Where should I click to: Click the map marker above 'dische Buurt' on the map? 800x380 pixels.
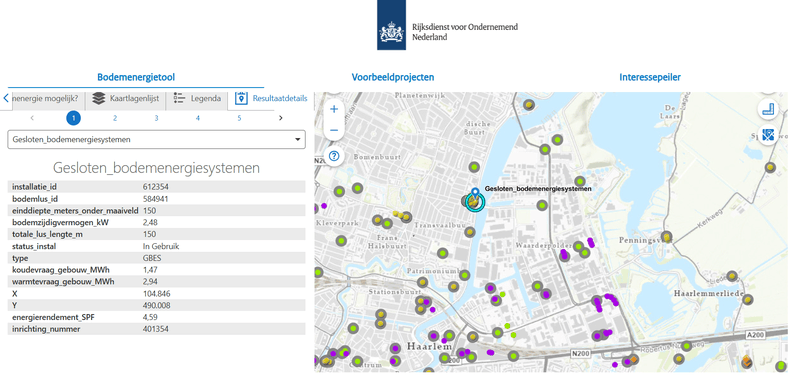coord(529,105)
